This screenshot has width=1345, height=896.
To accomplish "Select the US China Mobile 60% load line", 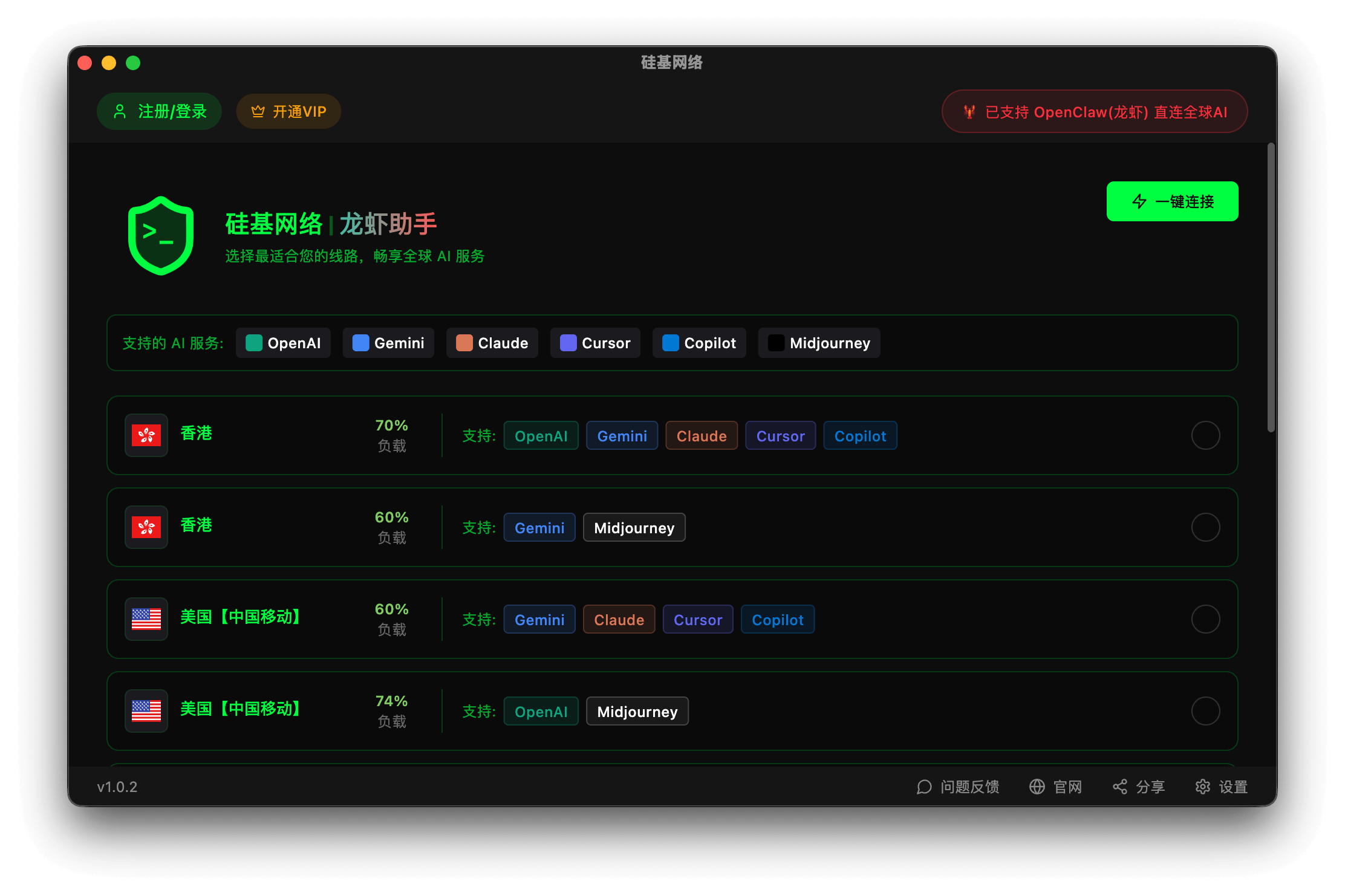I will pos(1205,619).
